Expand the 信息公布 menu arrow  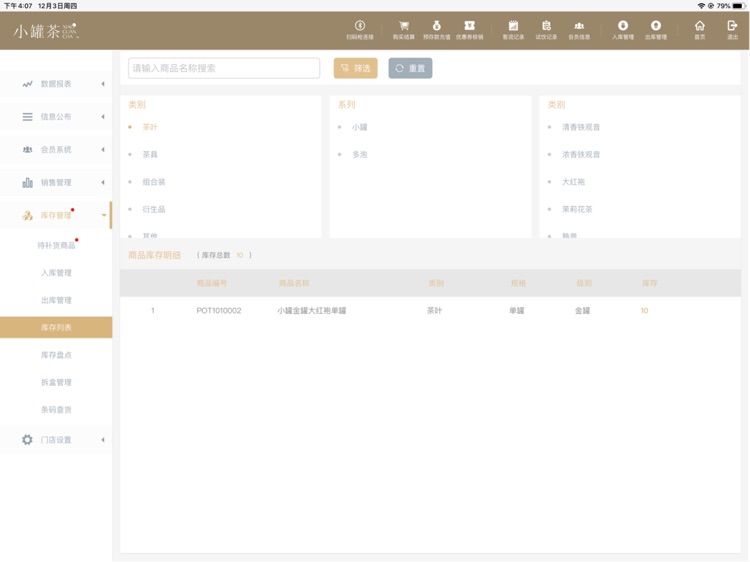click(103, 117)
